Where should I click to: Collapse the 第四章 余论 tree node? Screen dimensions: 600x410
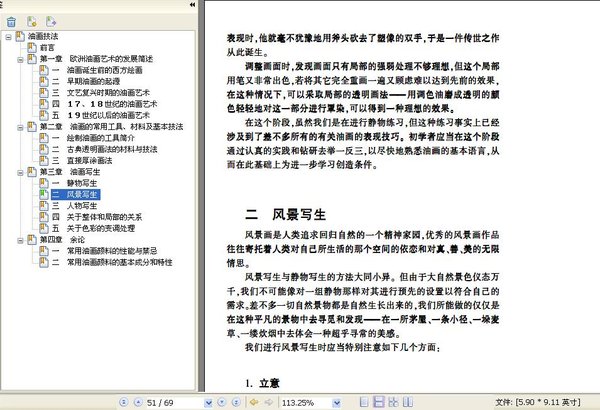click(x=20, y=240)
